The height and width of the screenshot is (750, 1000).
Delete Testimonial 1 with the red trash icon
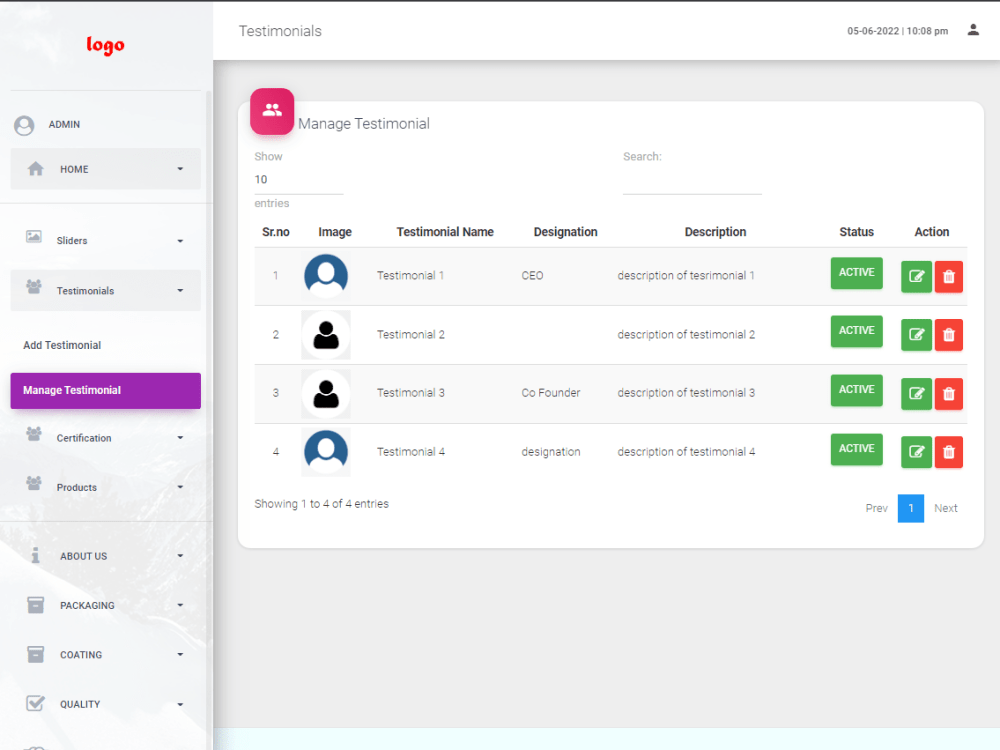(948, 276)
